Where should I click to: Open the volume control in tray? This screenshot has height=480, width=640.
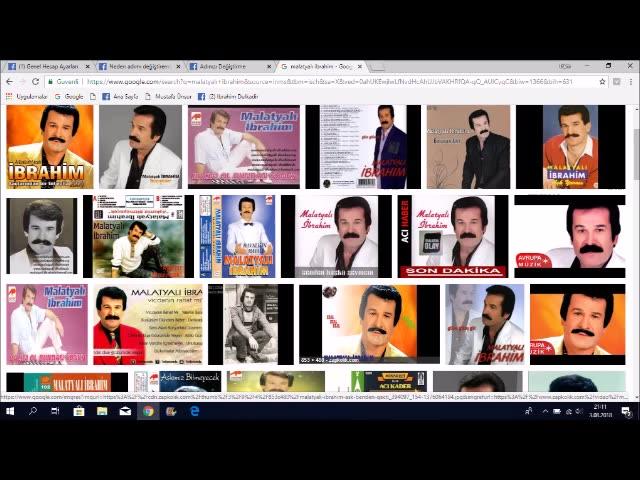click(x=579, y=411)
